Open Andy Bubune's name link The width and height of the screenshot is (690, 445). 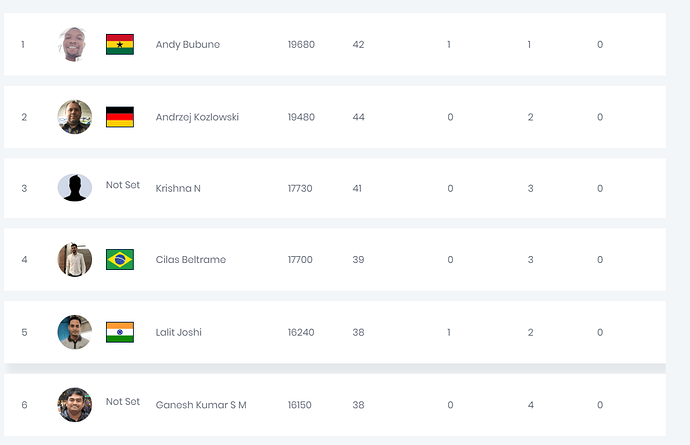coord(188,45)
